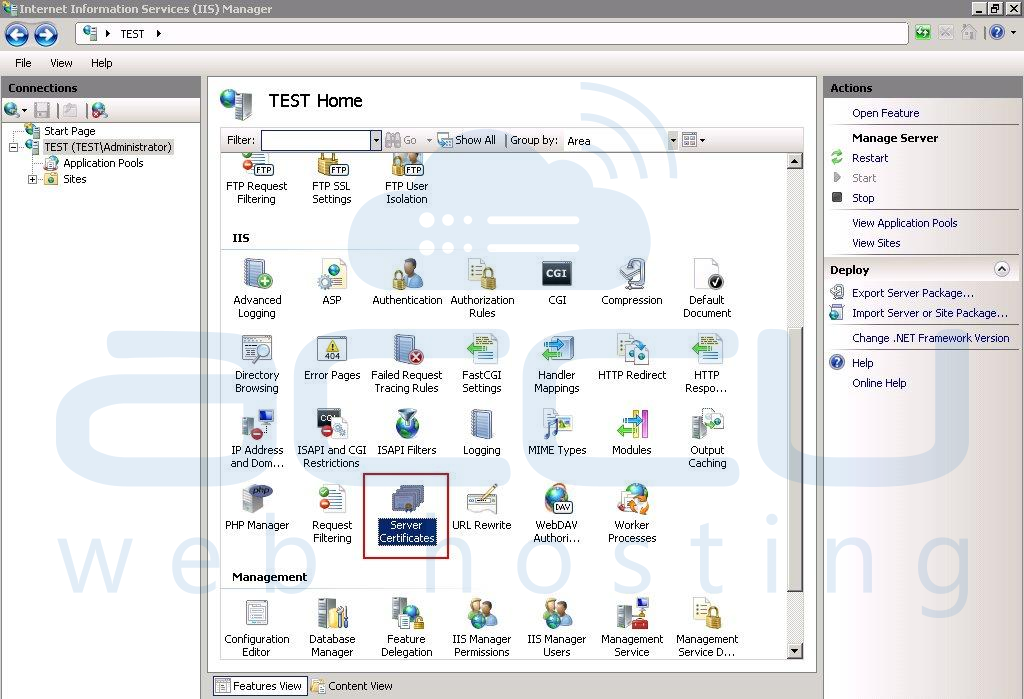This screenshot has width=1024, height=699.
Task: Open IIS Manager Users feature
Action: (x=556, y=628)
